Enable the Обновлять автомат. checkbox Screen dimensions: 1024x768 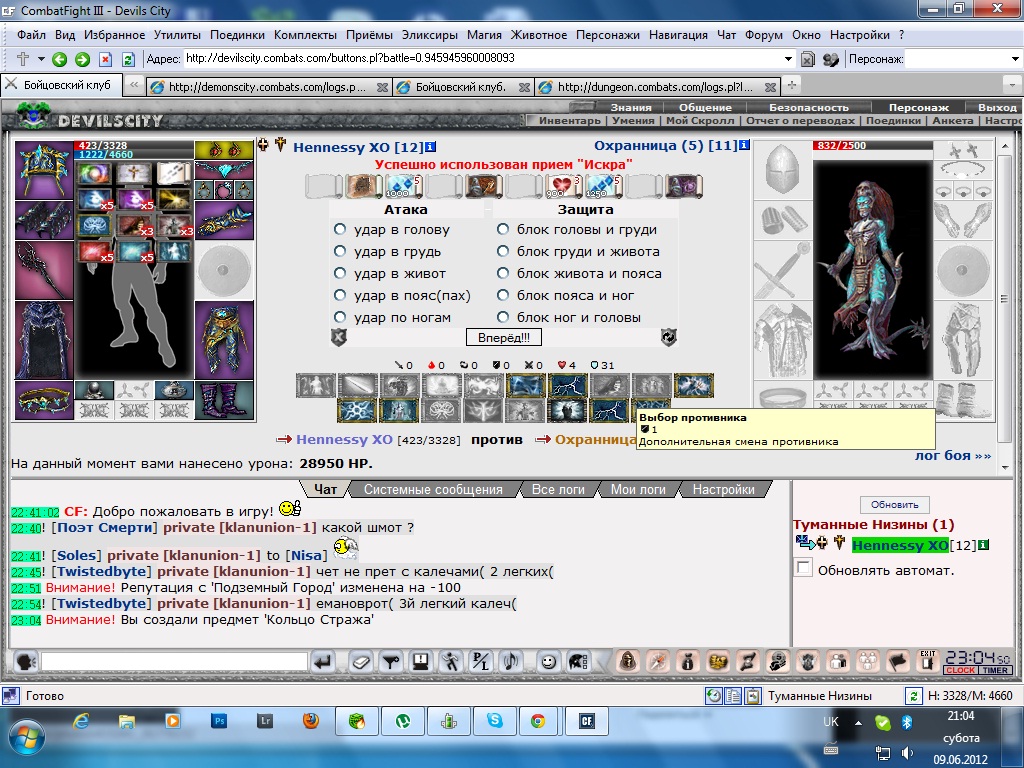[x=803, y=567]
